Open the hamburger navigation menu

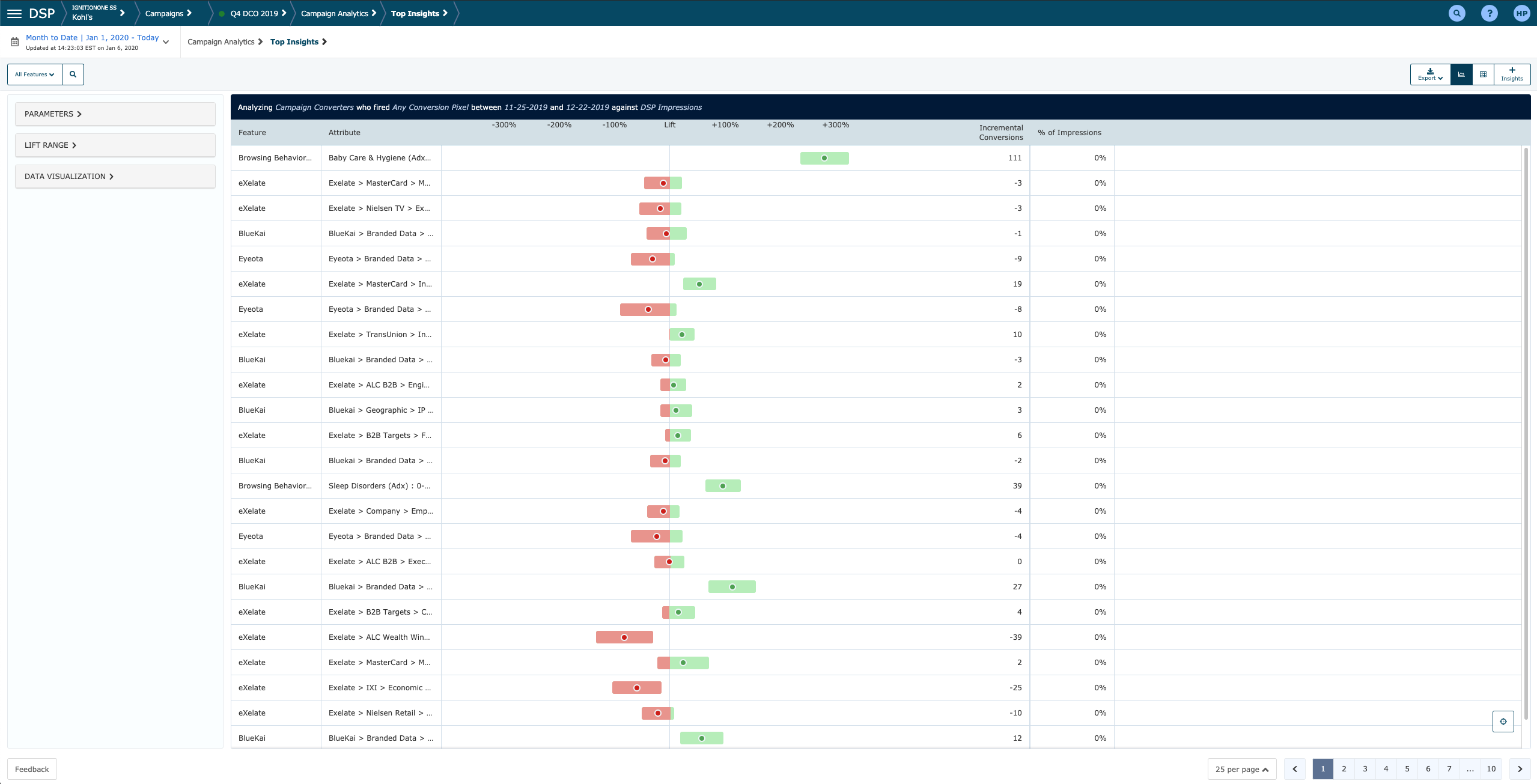pos(14,13)
